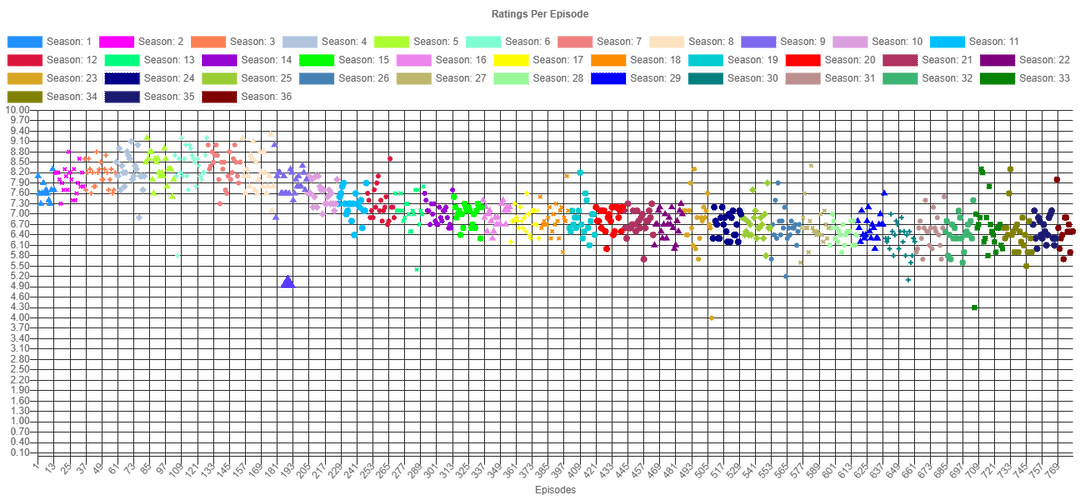Click the Season: 4 legend swatch
The width and height of the screenshot is (1080, 500).
pyautogui.click(x=301, y=41)
